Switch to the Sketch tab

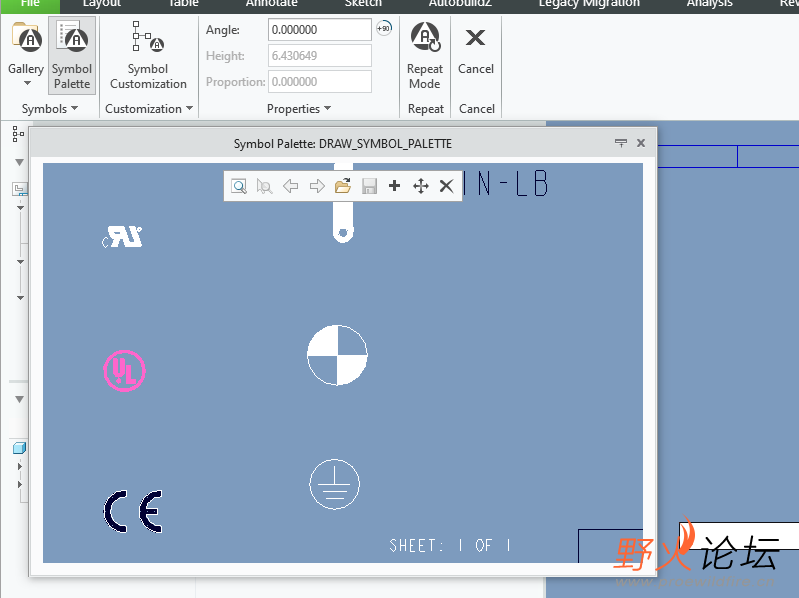363,4
